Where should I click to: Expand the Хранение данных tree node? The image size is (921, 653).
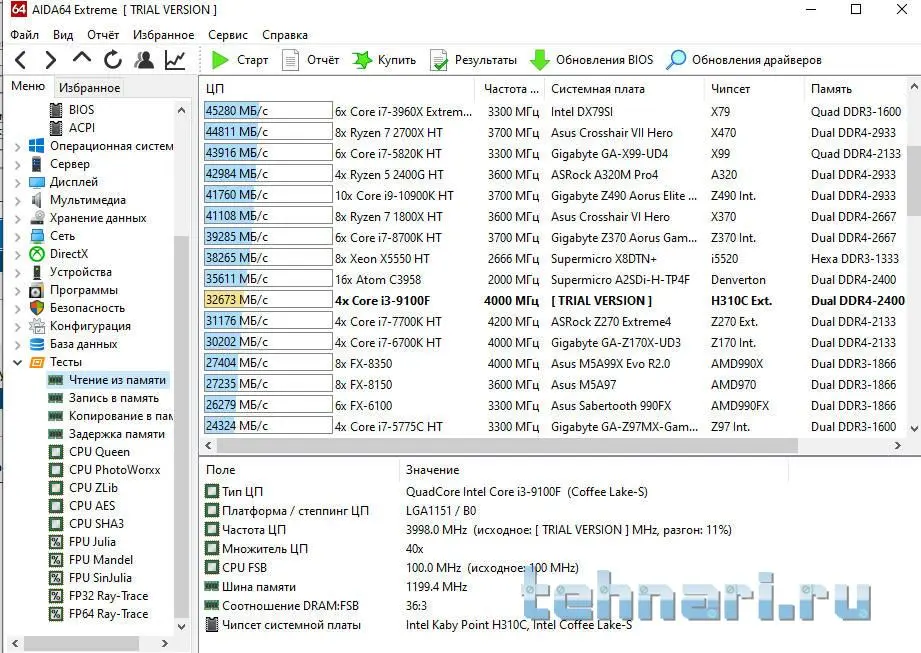[18, 218]
